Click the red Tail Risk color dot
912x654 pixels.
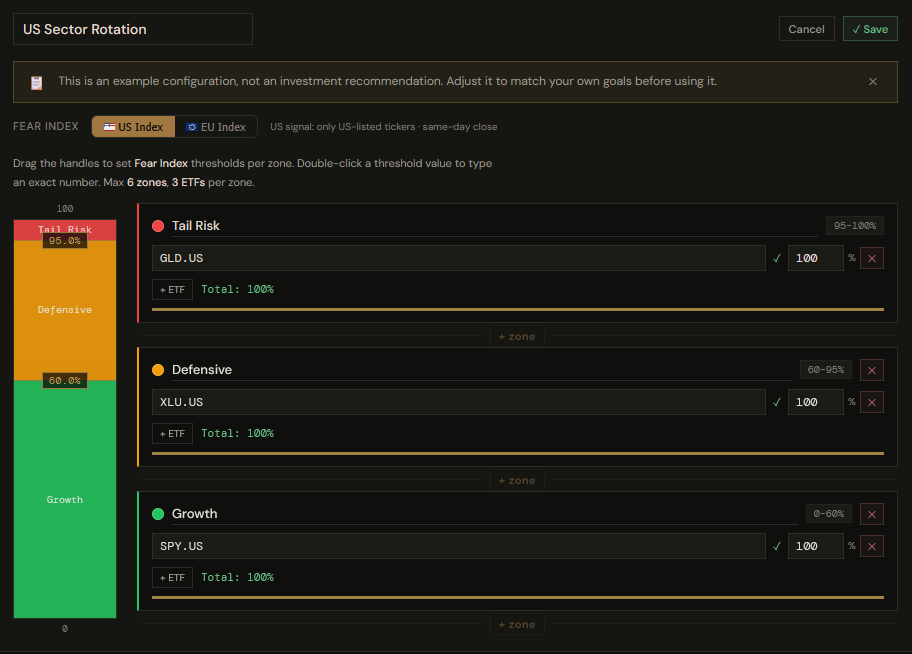click(x=158, y=226)
